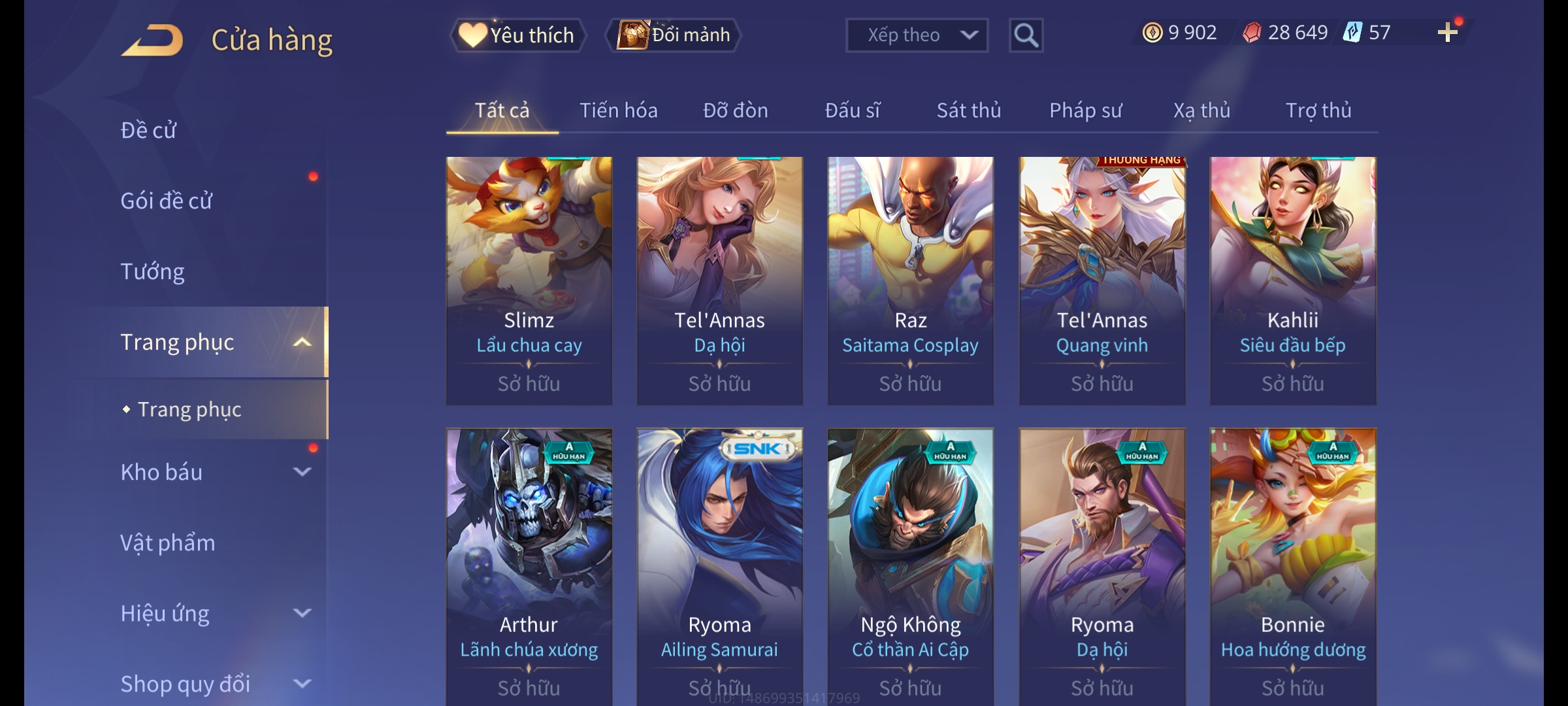Open Gói đề cử in sidebar

(x=167, y=201)
